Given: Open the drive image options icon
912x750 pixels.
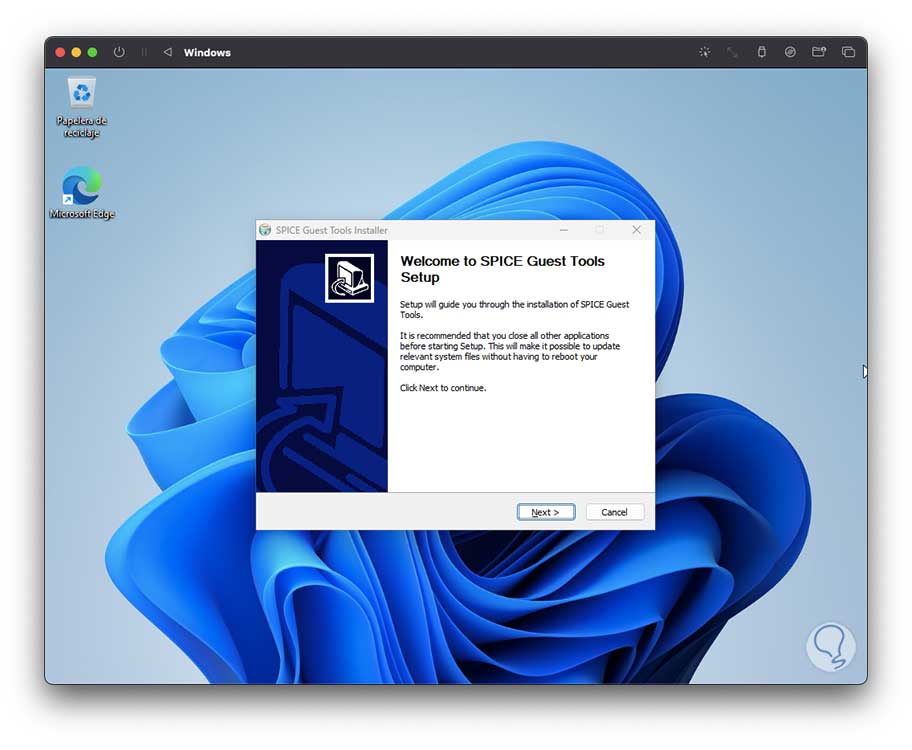Looking at the screenshot, I should [790, 52].
